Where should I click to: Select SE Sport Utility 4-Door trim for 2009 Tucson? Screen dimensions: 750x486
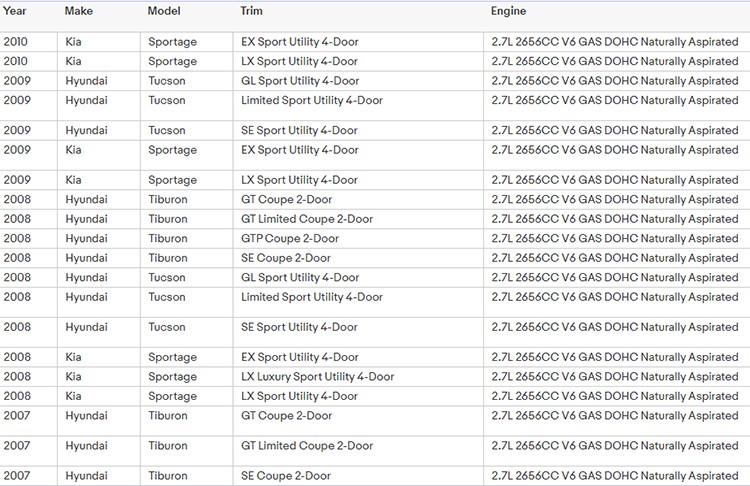coord(299,130)
